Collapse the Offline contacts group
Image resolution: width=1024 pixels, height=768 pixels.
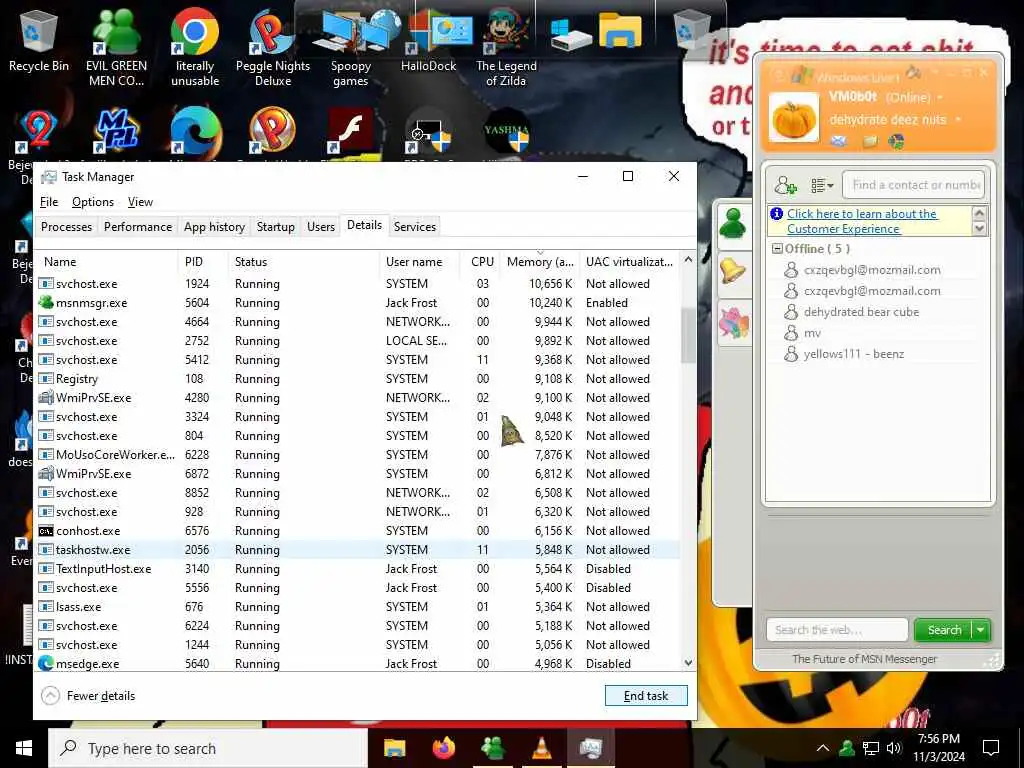pyautogui.click(x=777, y=249)
